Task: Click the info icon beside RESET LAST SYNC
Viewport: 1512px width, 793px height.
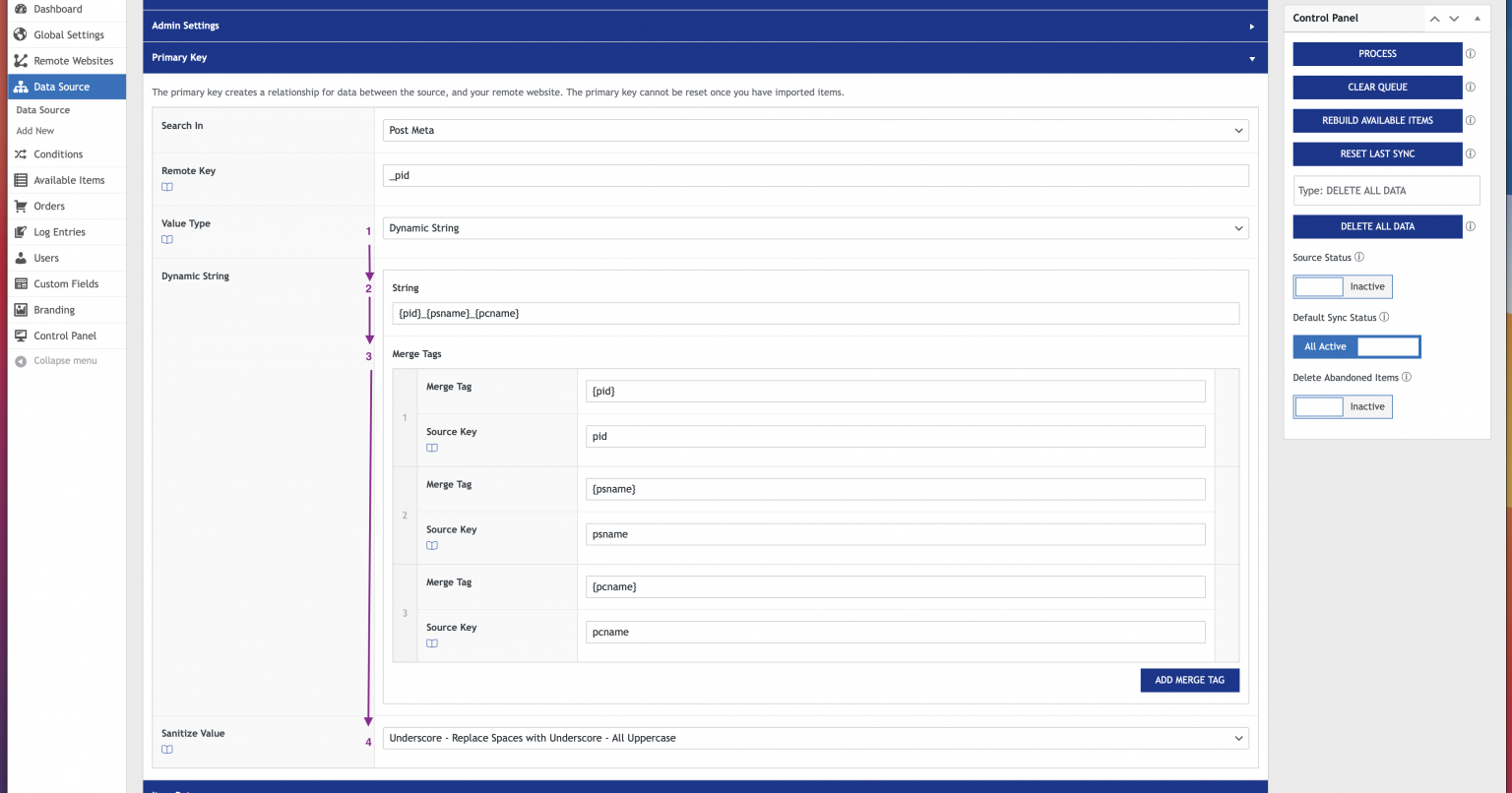Action: coord(1471,154)
